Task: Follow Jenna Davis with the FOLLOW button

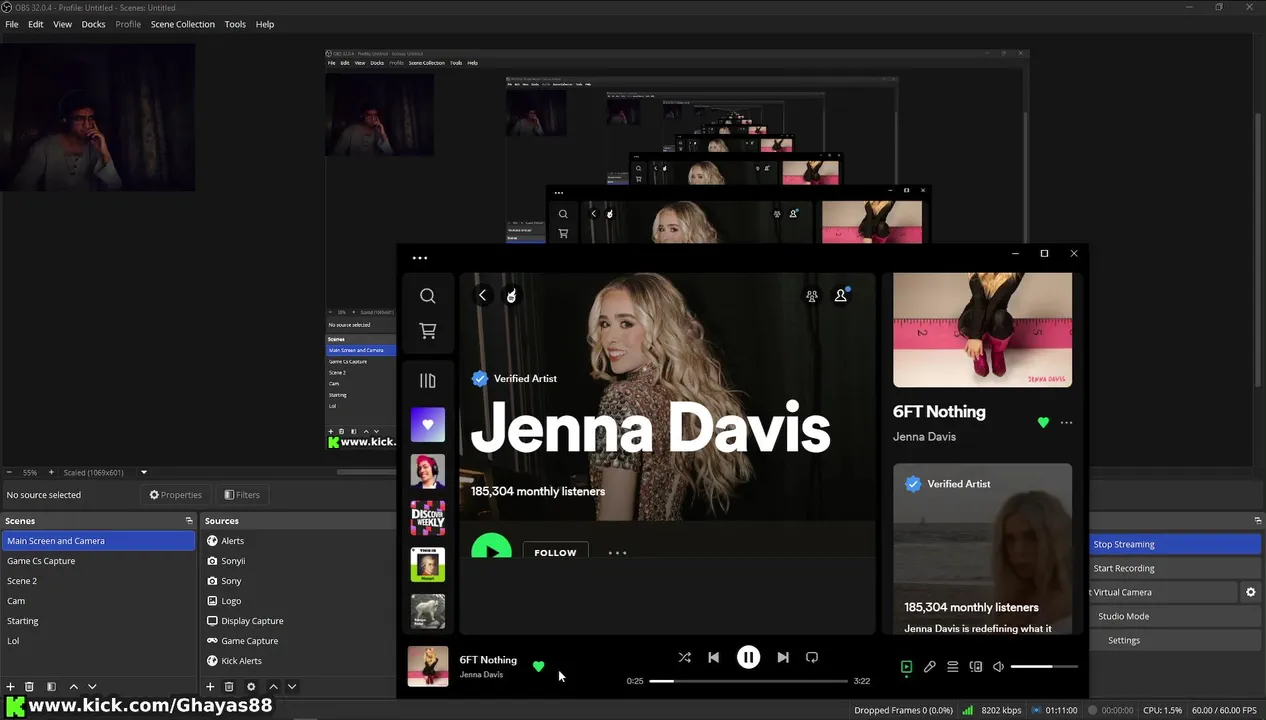Action: [555, 552]
